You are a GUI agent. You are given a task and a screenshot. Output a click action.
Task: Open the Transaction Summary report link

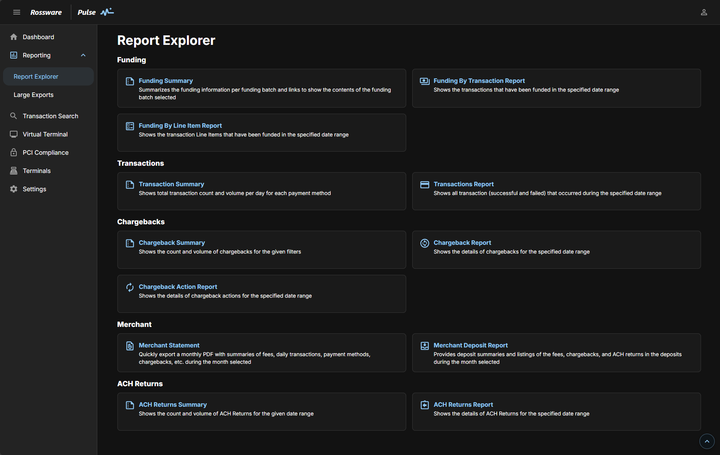pos(171,184)
